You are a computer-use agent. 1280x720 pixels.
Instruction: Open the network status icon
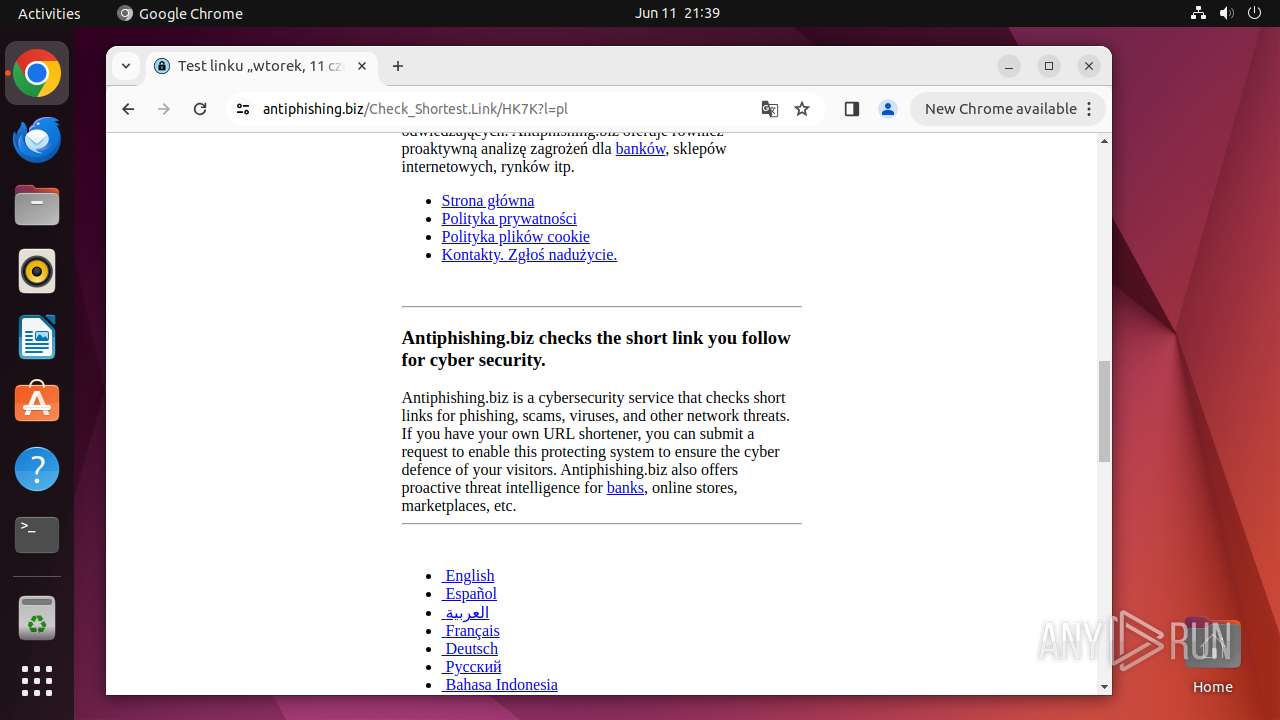(x=1199, y=13)
